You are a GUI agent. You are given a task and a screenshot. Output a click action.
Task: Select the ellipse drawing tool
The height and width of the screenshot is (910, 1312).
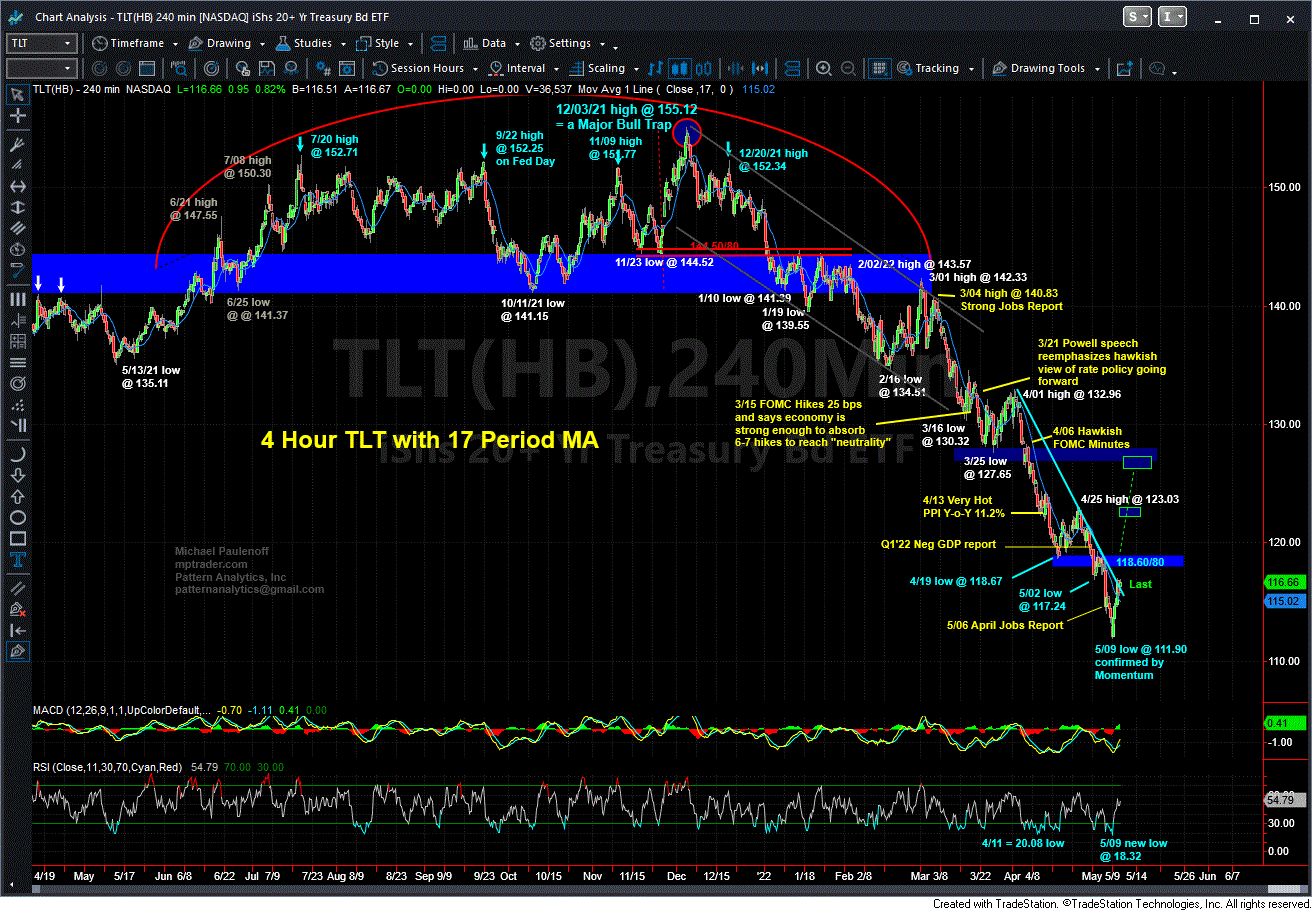(17, 518)
